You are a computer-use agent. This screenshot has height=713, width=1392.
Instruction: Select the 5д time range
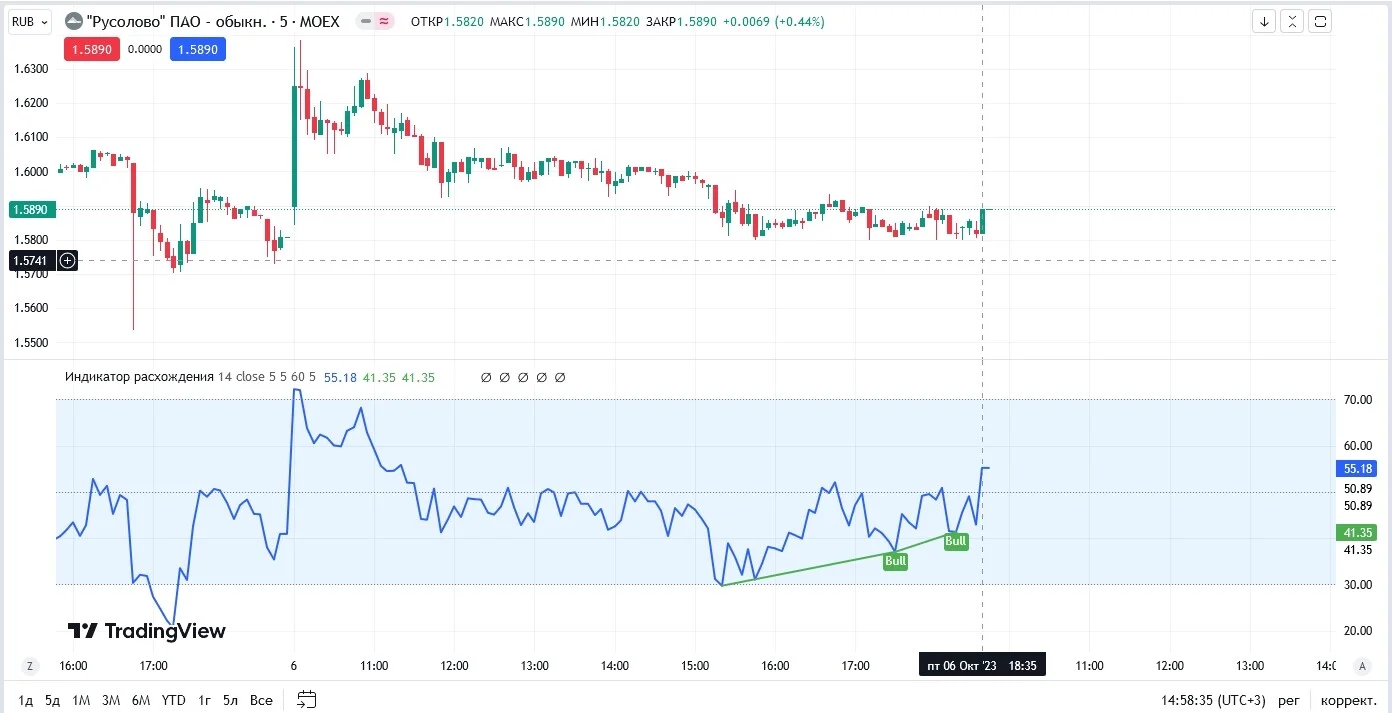click(x=52, y=700)
